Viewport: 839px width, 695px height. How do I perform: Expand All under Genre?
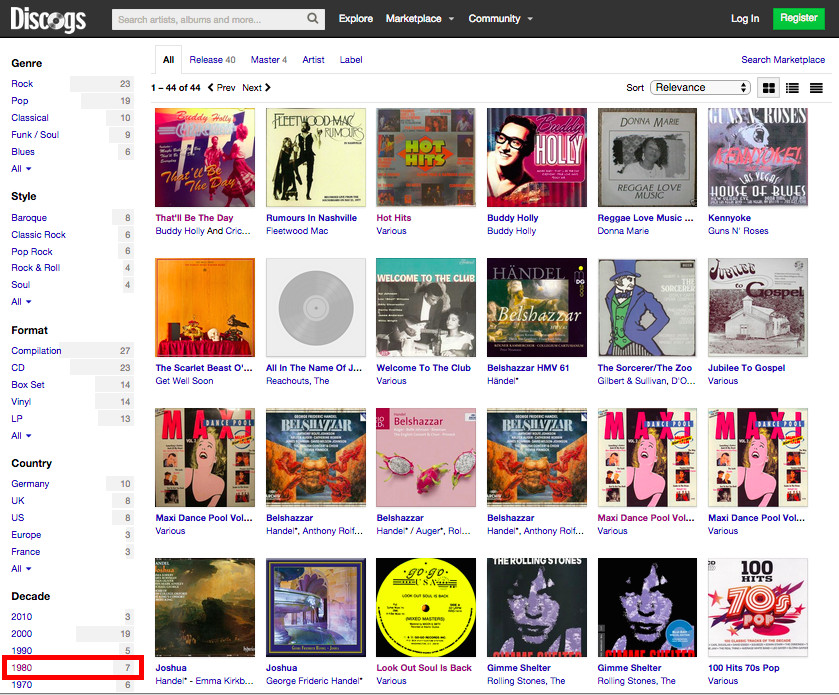point(21,169)
